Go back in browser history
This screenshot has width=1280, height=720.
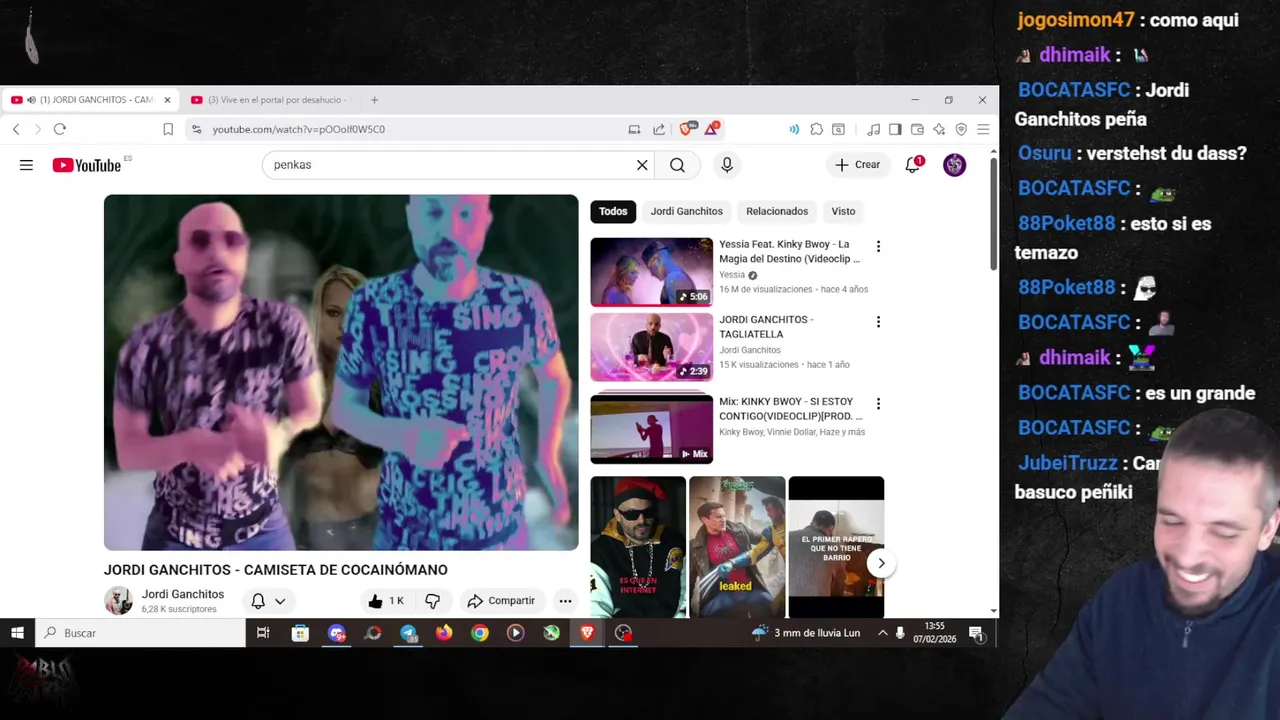pos(16,129)
